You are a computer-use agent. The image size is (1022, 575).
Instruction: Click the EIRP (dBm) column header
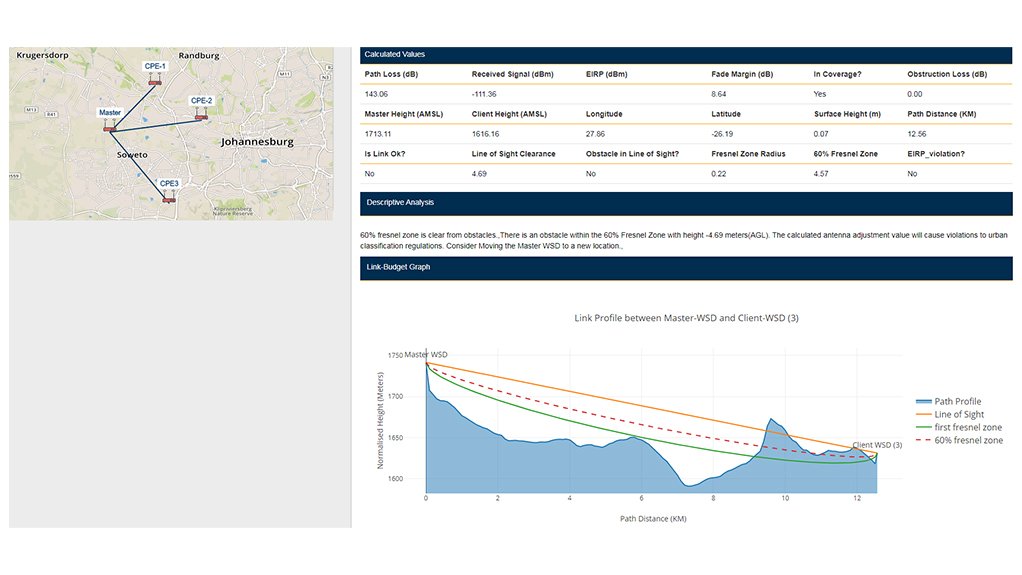coord(606,74)
